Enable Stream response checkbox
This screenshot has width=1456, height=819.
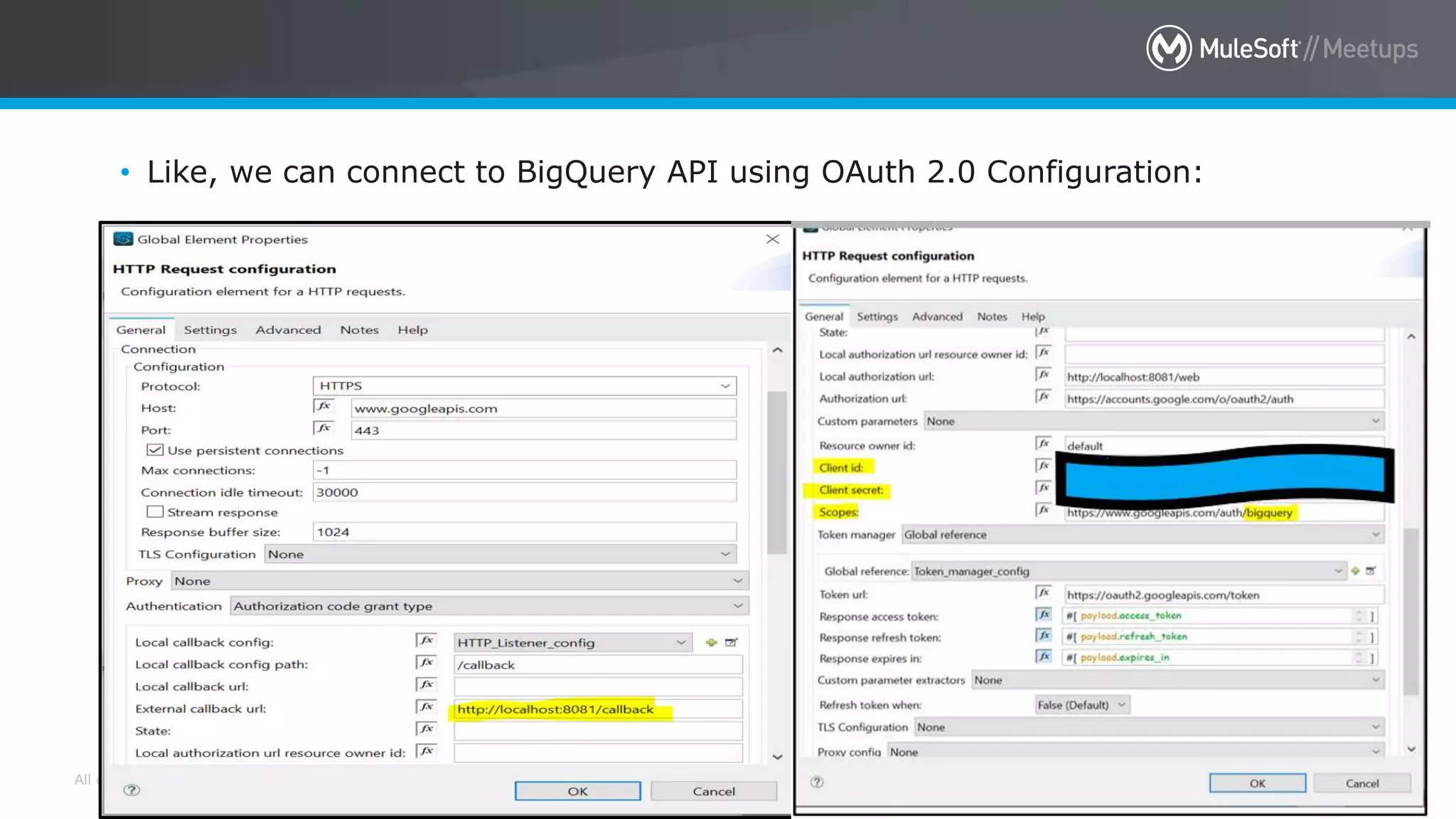click(x=155, y=512)
